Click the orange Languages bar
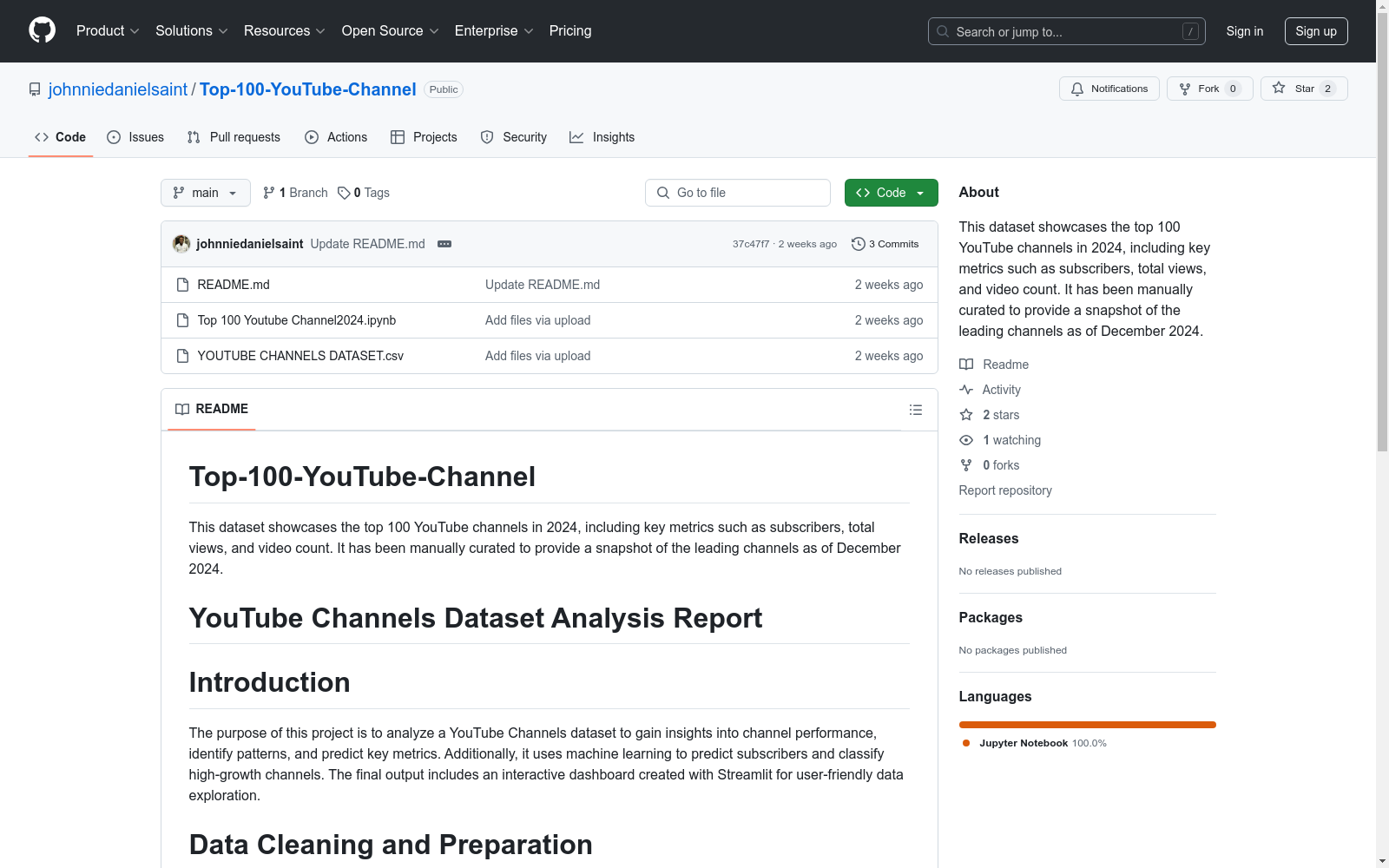The height and width of the screenshot is (868, 1389). pyautogui.click(x=1087, y=725)
